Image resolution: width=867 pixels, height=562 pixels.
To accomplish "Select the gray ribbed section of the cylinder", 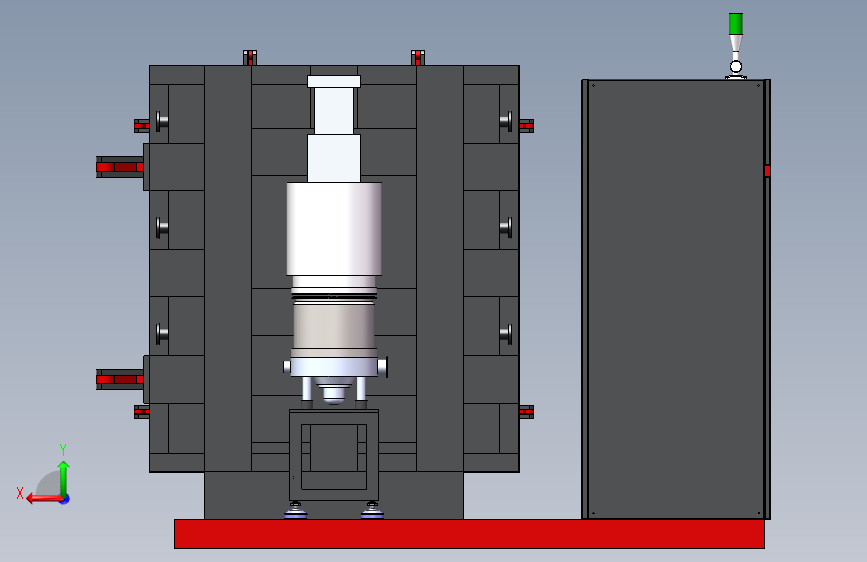I will click(x=333, y=326).
